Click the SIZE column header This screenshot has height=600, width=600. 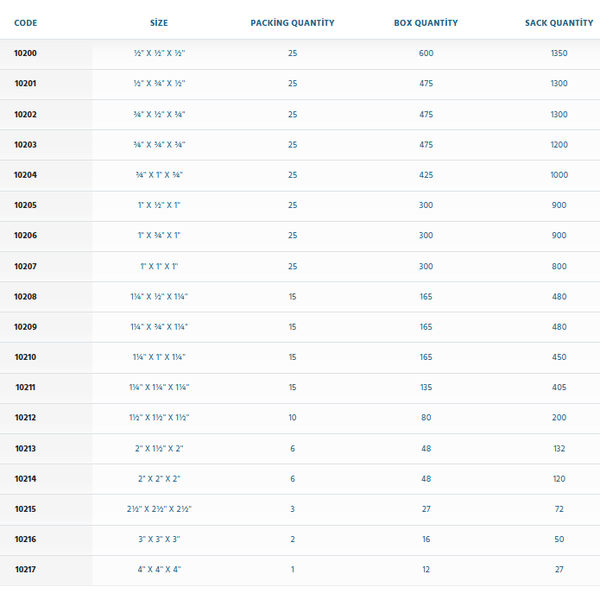[159, 23]
